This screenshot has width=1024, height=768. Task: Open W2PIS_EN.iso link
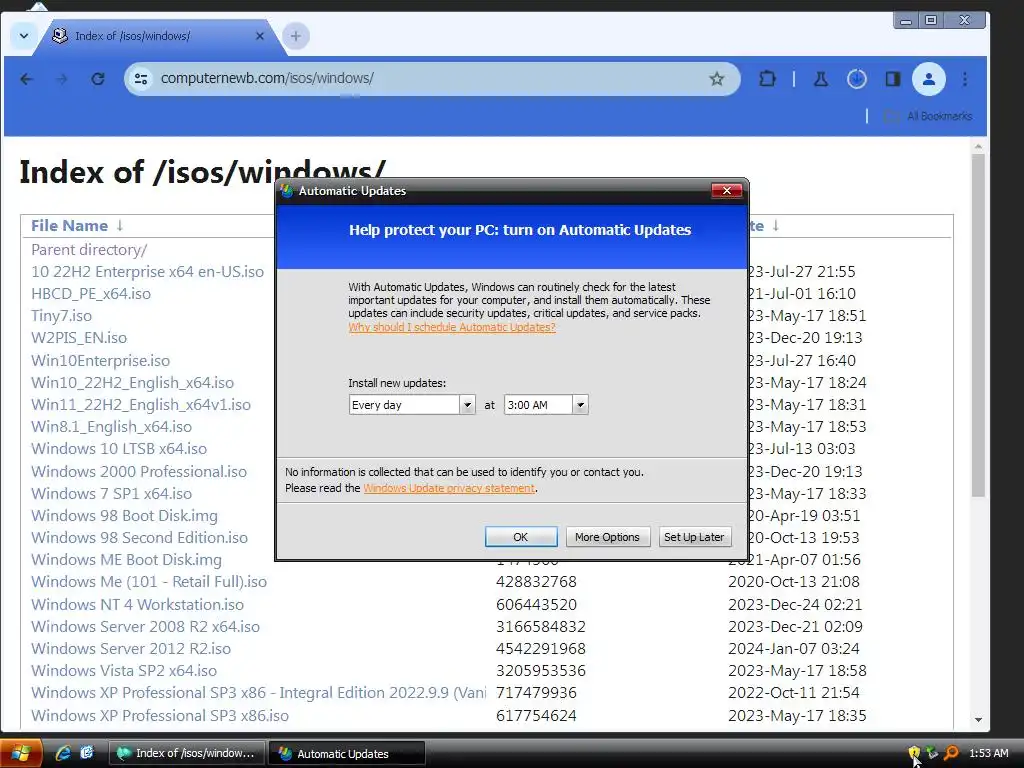click(x=79, y=338)
